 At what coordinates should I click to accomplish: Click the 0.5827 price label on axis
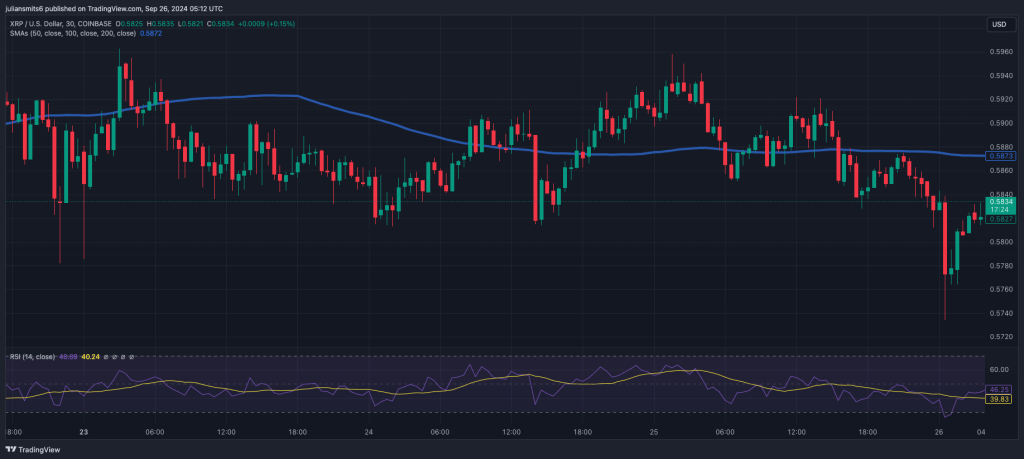click(x=1001, y=219)
